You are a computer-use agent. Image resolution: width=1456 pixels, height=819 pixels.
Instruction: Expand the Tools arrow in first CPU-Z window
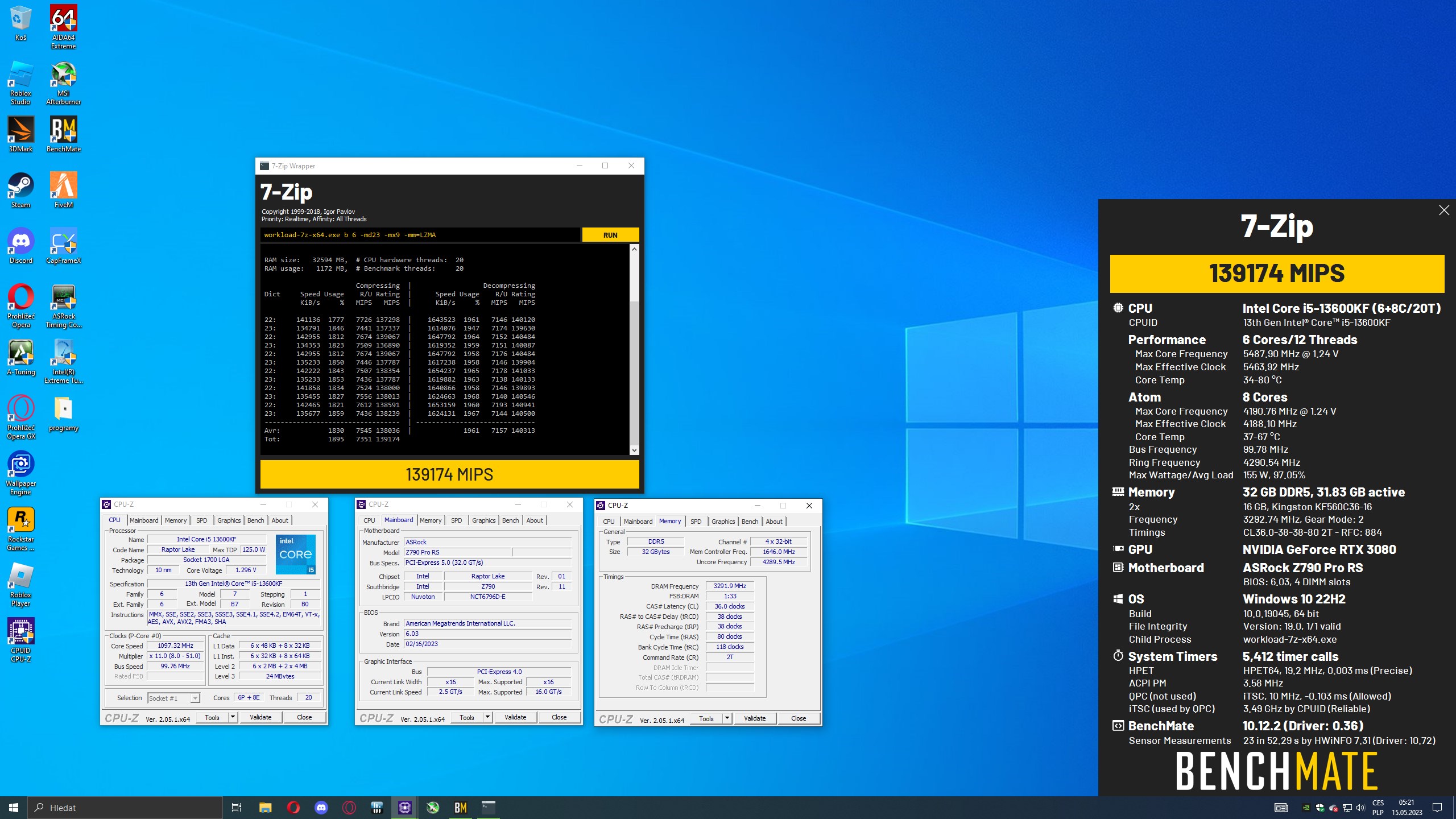233,718
